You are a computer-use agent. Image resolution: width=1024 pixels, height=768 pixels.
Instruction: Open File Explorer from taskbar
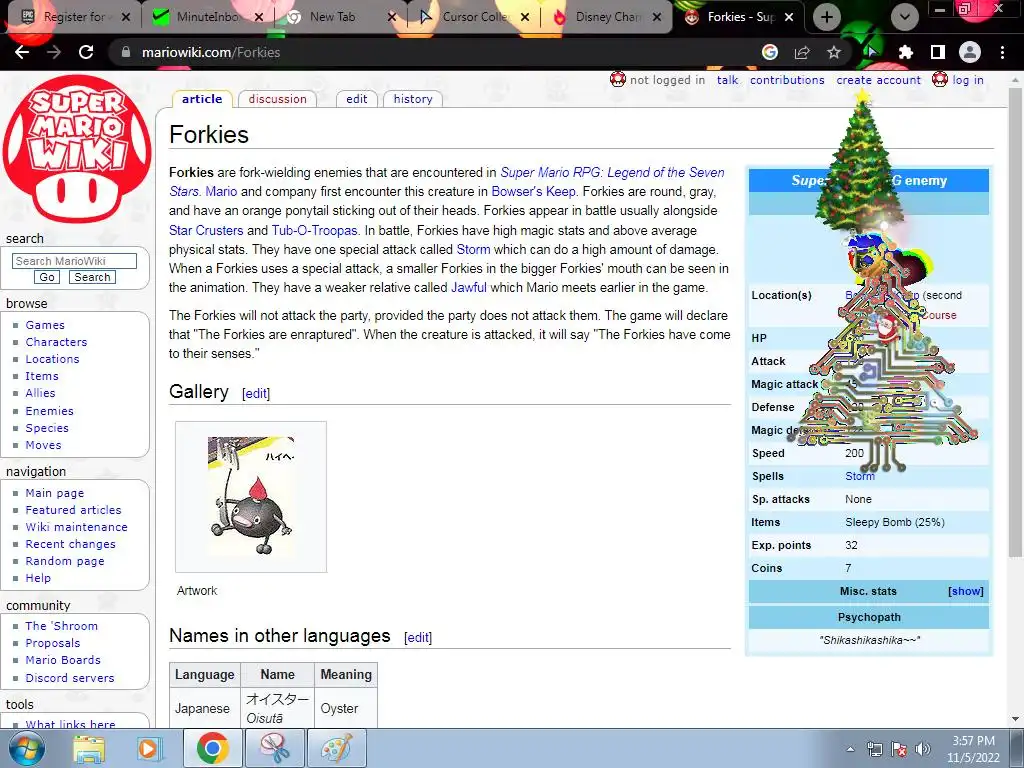pyautogui.click(x=89, y=748)
